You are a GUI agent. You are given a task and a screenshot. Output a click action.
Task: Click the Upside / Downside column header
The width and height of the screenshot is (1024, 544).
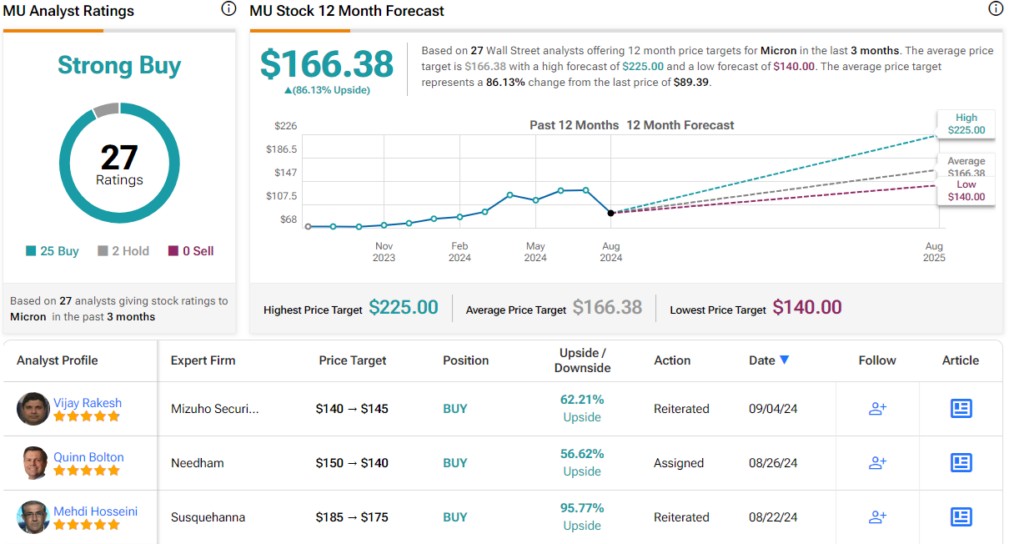[582, 360]
